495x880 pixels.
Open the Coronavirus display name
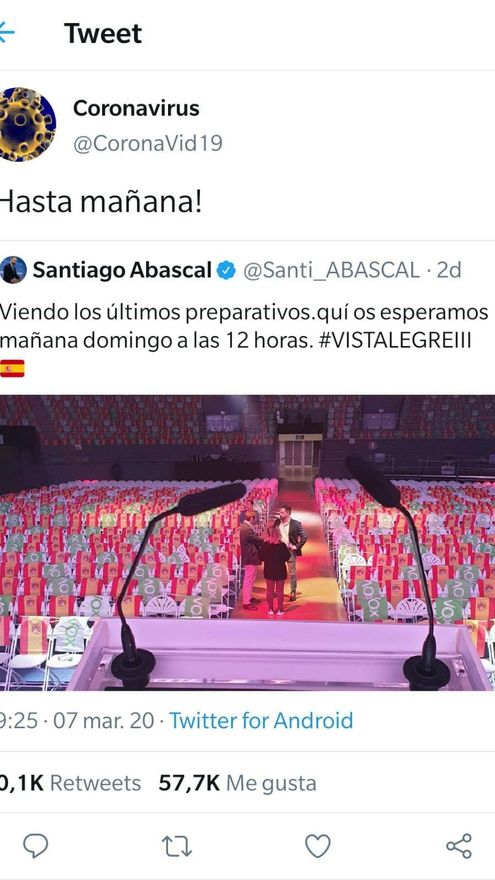coord(136,108)
